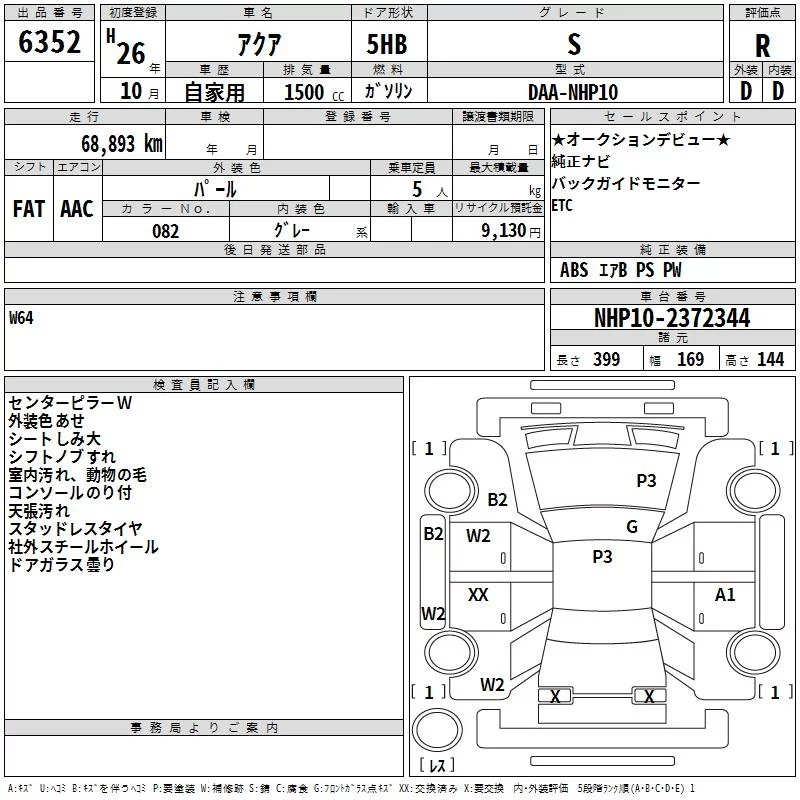Select inspector note 社外スチールホイール
Image resolution: width=800 pixels, height=800 pixels.
pyautogui.click(x=83, y=546)
